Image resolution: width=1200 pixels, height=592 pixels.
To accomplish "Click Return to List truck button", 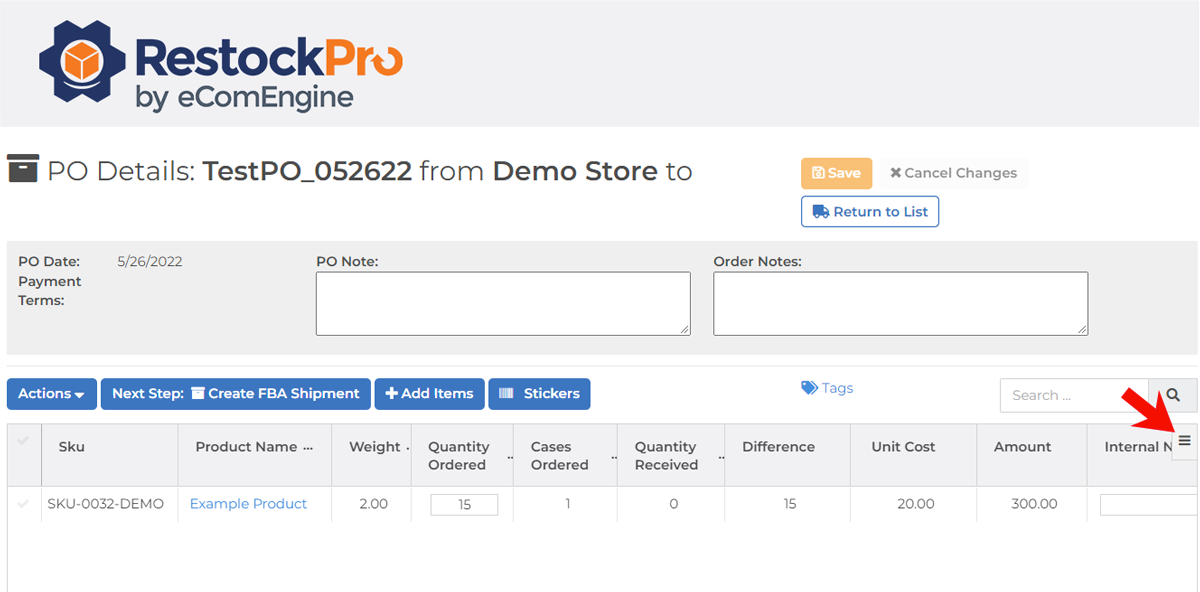I will point(869,212).
